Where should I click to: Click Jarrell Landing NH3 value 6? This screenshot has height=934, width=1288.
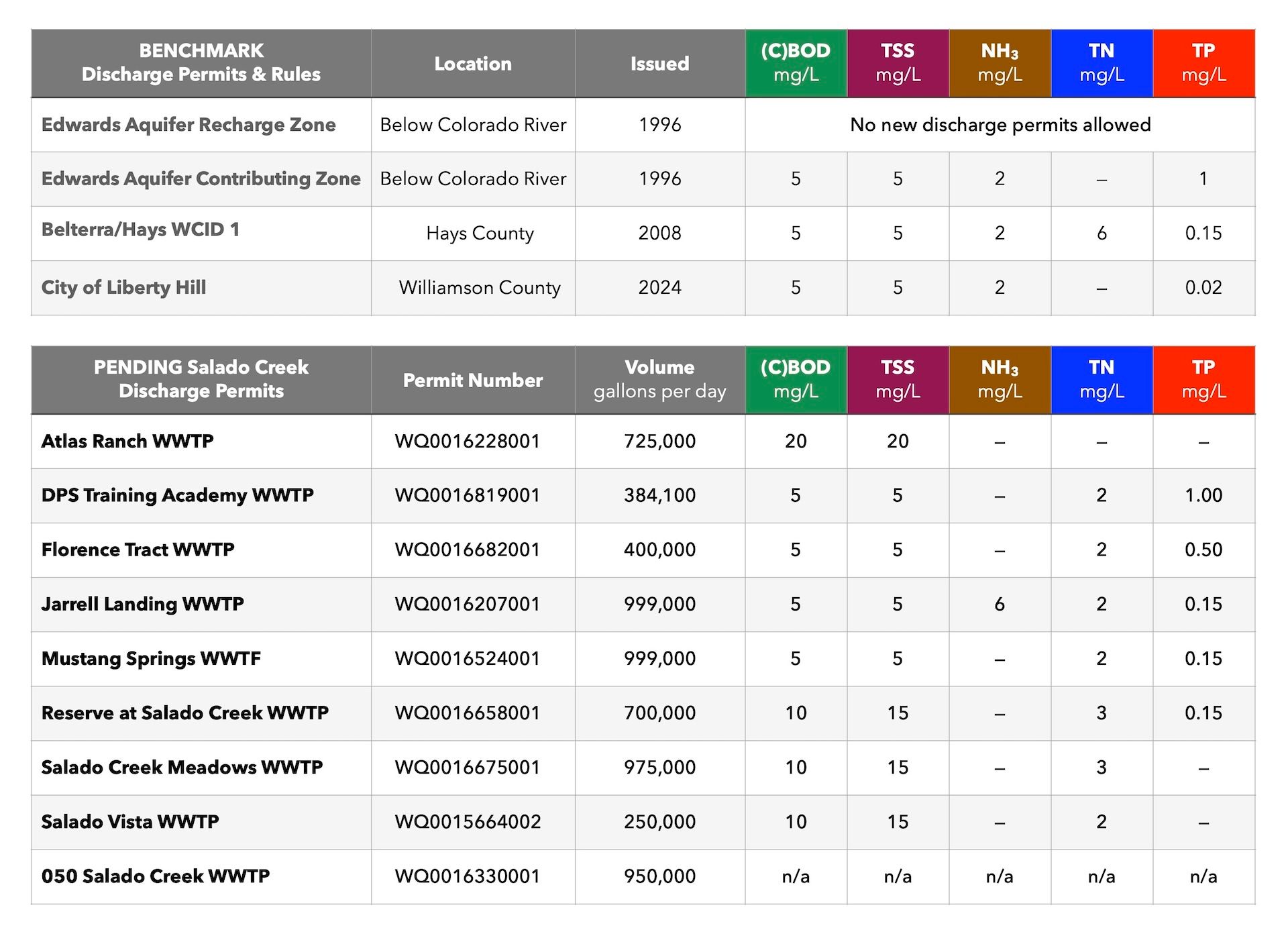click(1000, 604)
